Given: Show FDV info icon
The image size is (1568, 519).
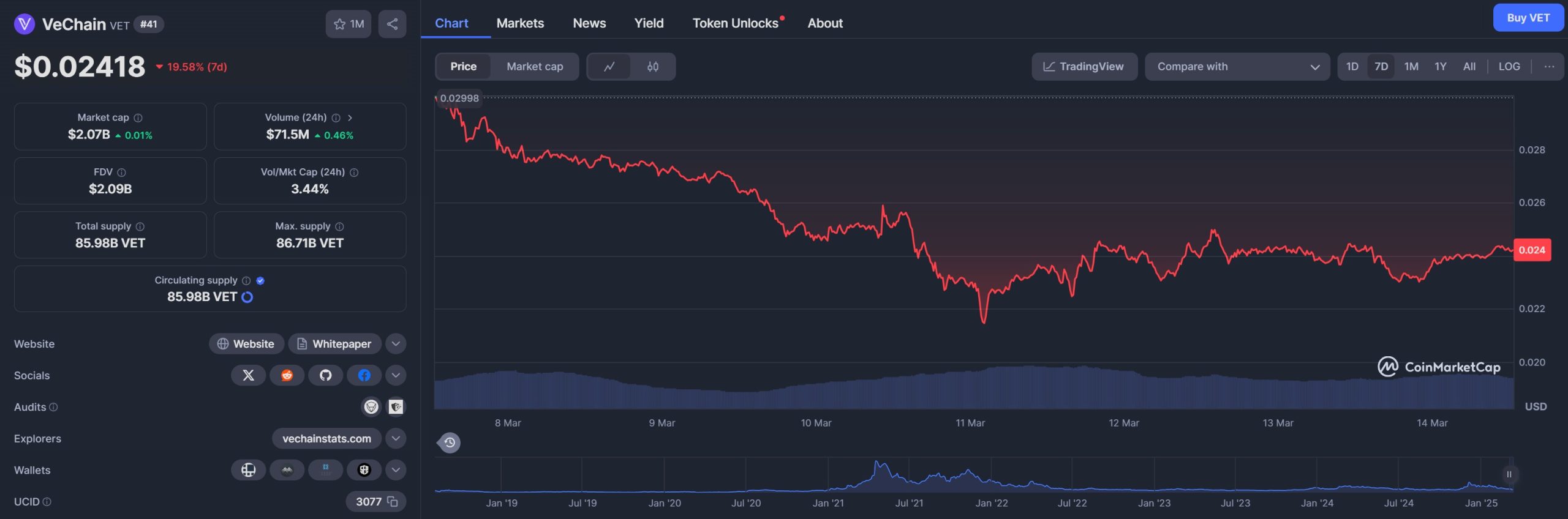Looking at the screenshot, I should pyautogui.click(x=121, y=173).
